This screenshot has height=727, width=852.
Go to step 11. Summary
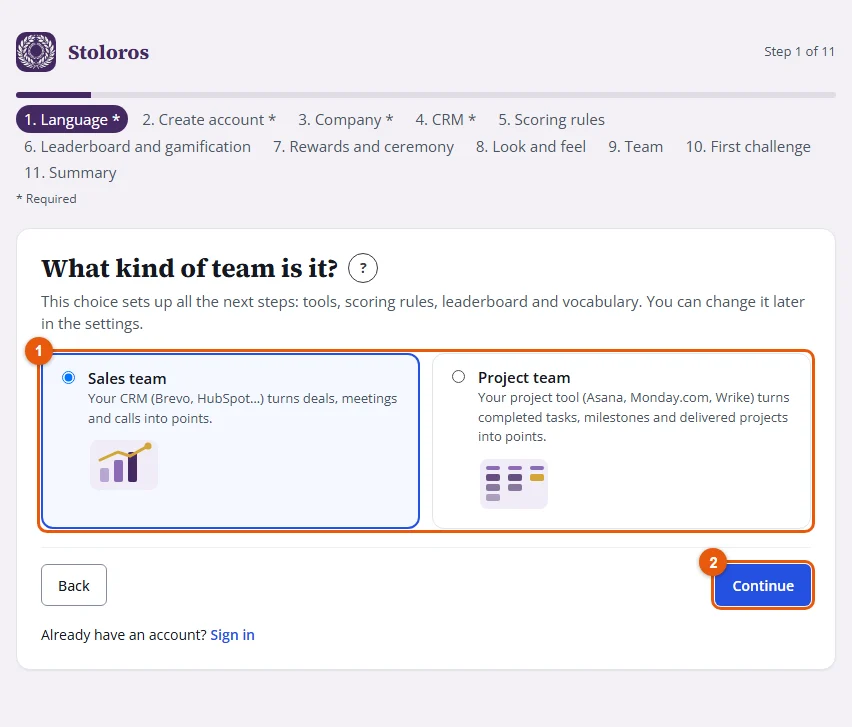(x=70, y=173)
